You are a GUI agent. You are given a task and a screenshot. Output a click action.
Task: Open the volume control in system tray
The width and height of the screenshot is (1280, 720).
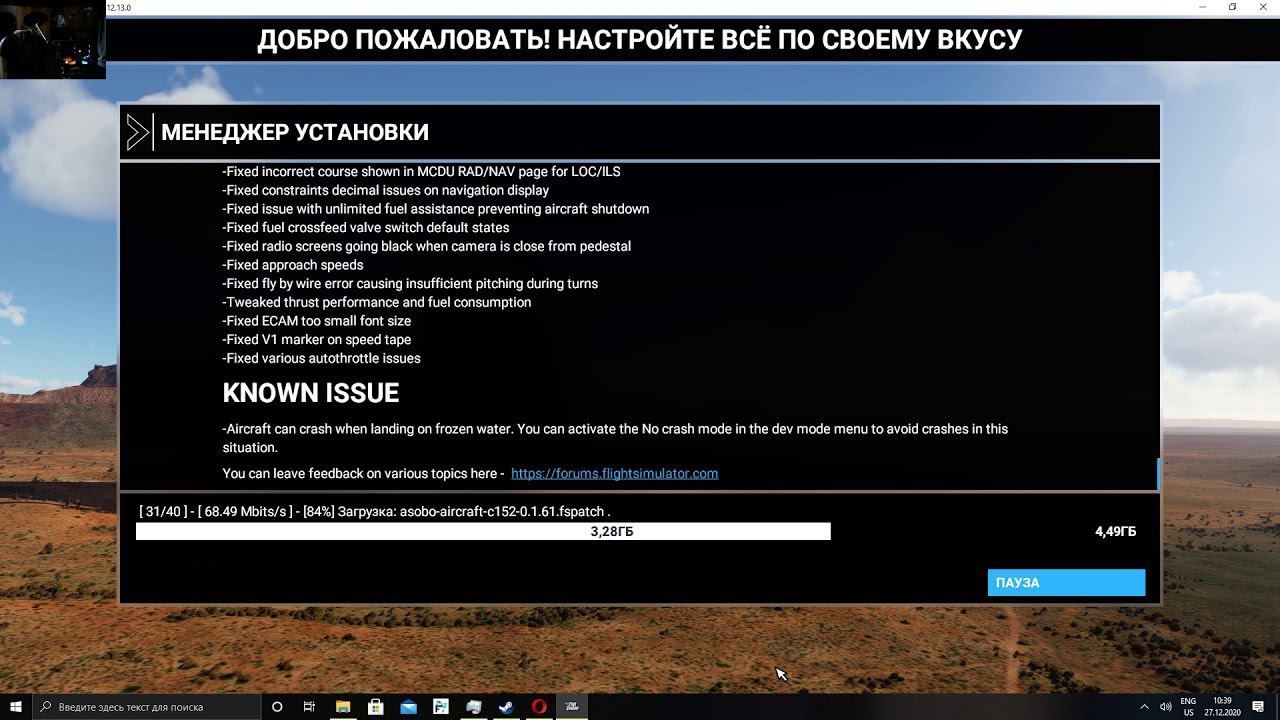tap(1166, 707)
